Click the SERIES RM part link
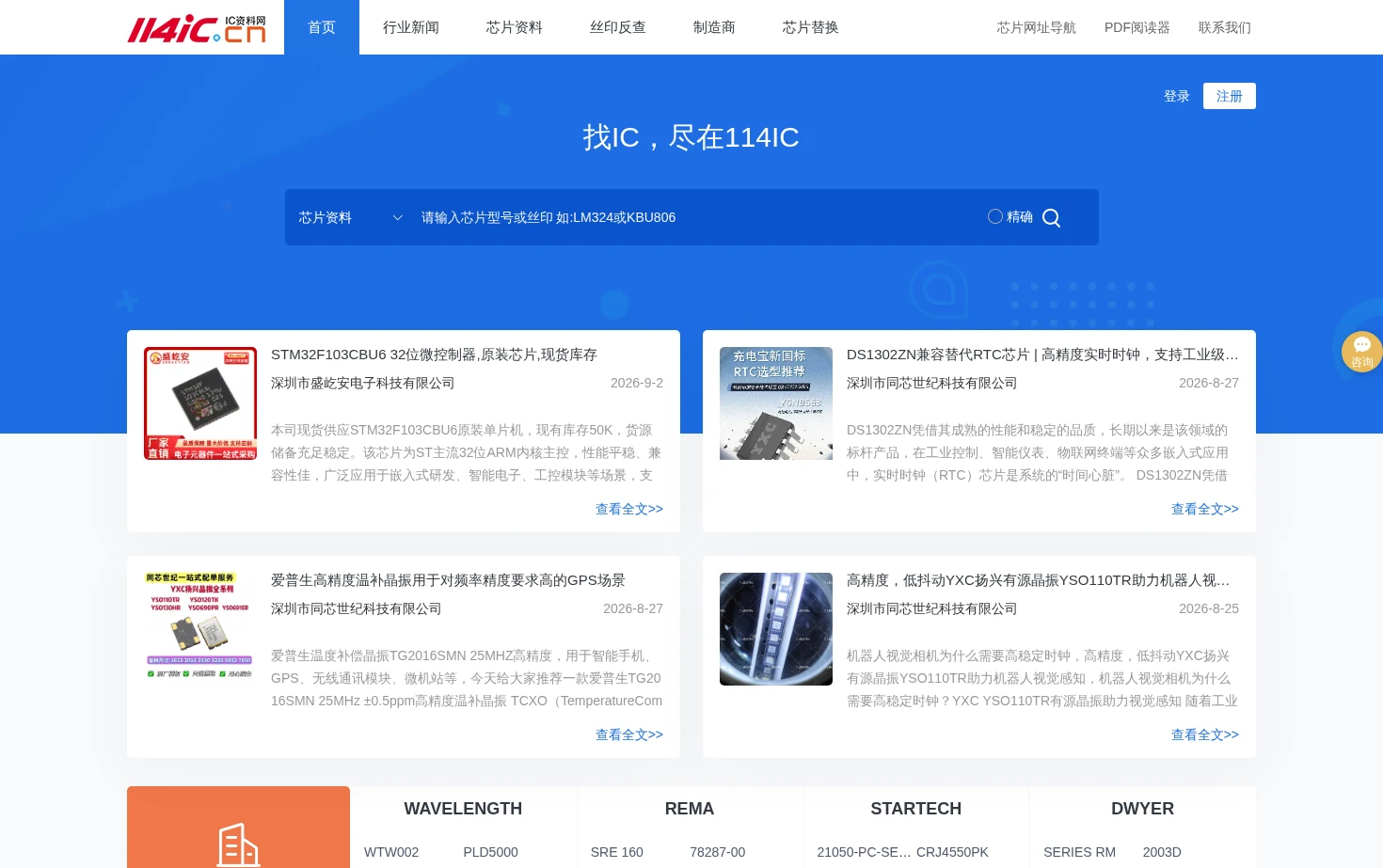 (1079, 852)
